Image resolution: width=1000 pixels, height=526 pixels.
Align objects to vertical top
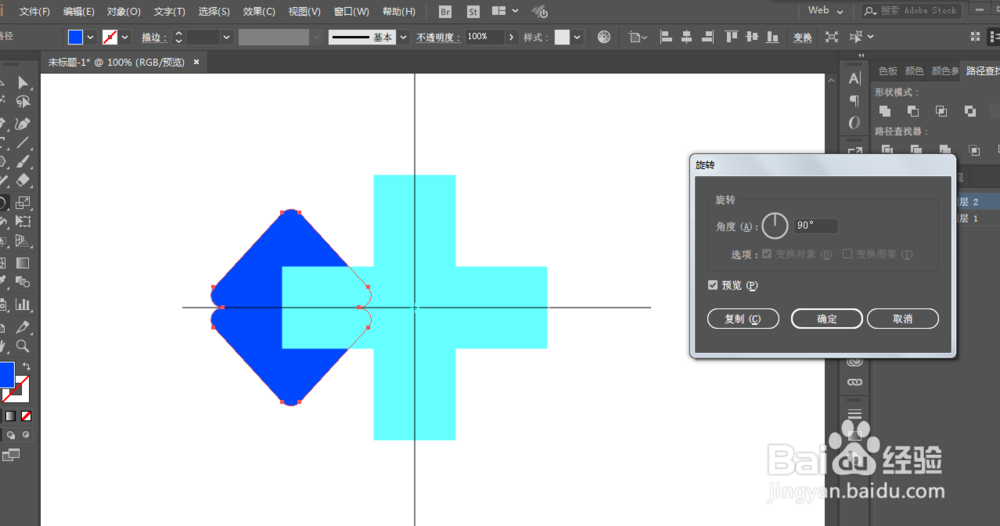tap(732, 37)
